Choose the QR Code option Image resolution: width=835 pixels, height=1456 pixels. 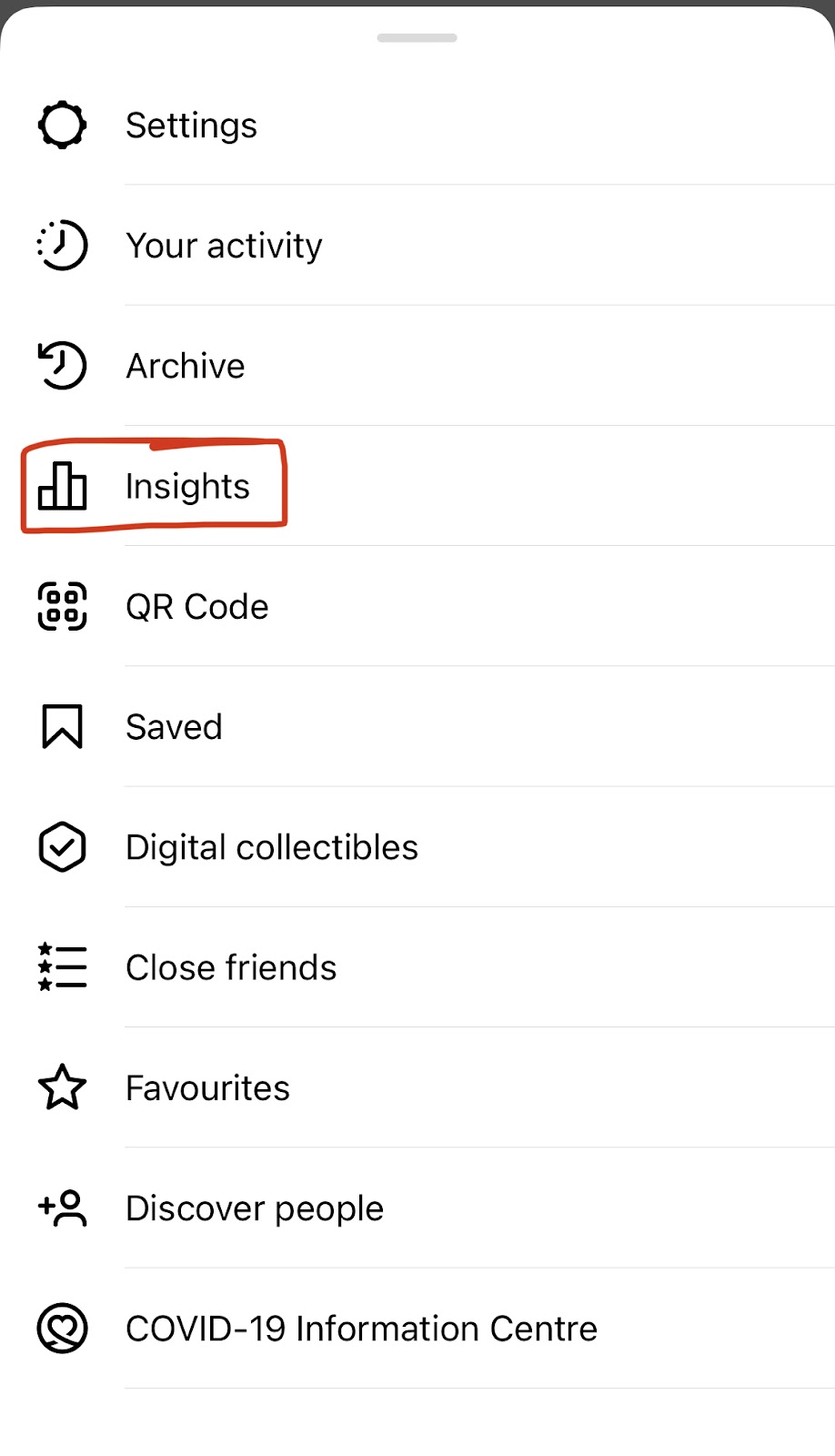[x=197, y=607]
